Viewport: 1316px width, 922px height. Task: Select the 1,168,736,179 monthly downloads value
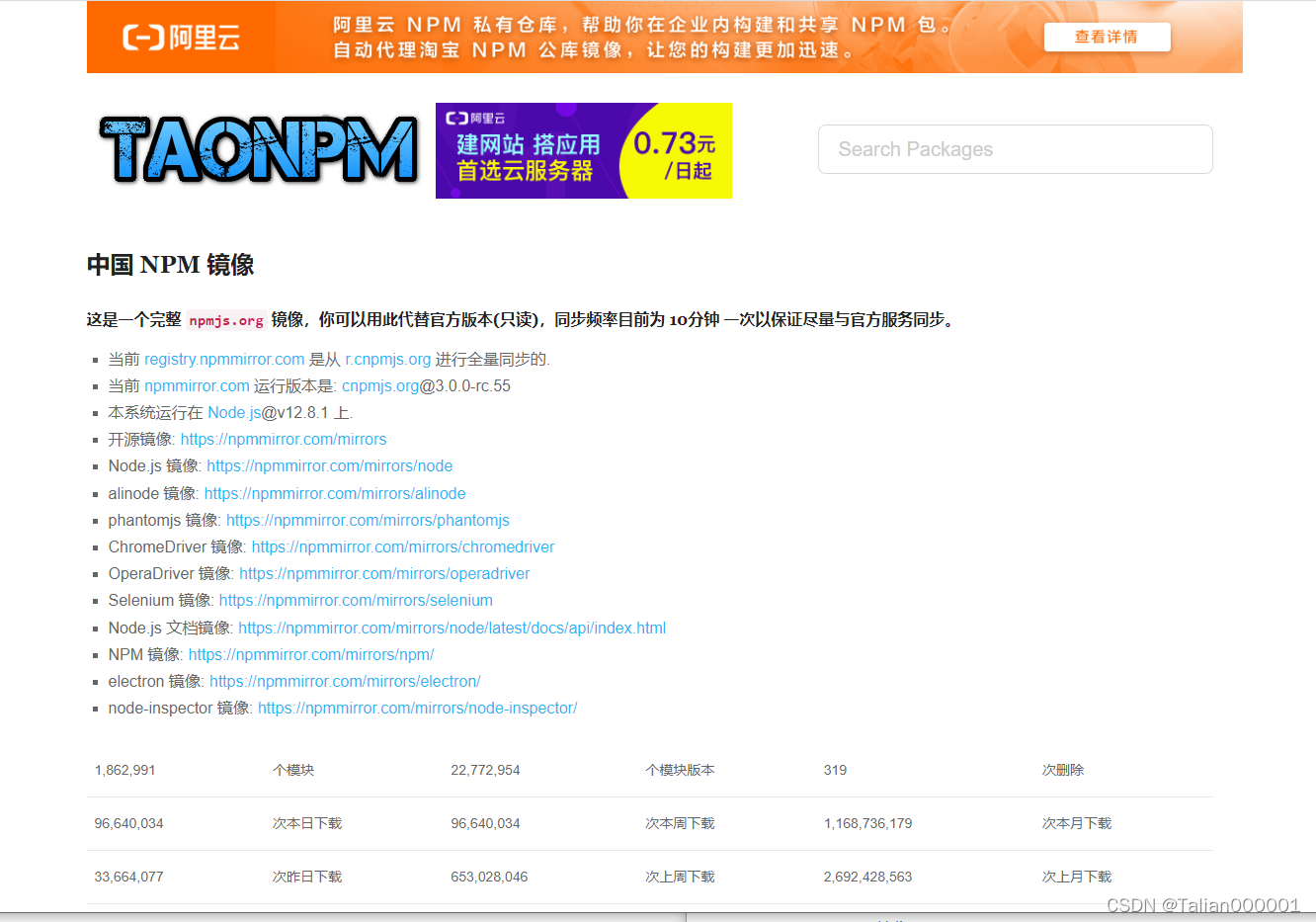[867, 823]
